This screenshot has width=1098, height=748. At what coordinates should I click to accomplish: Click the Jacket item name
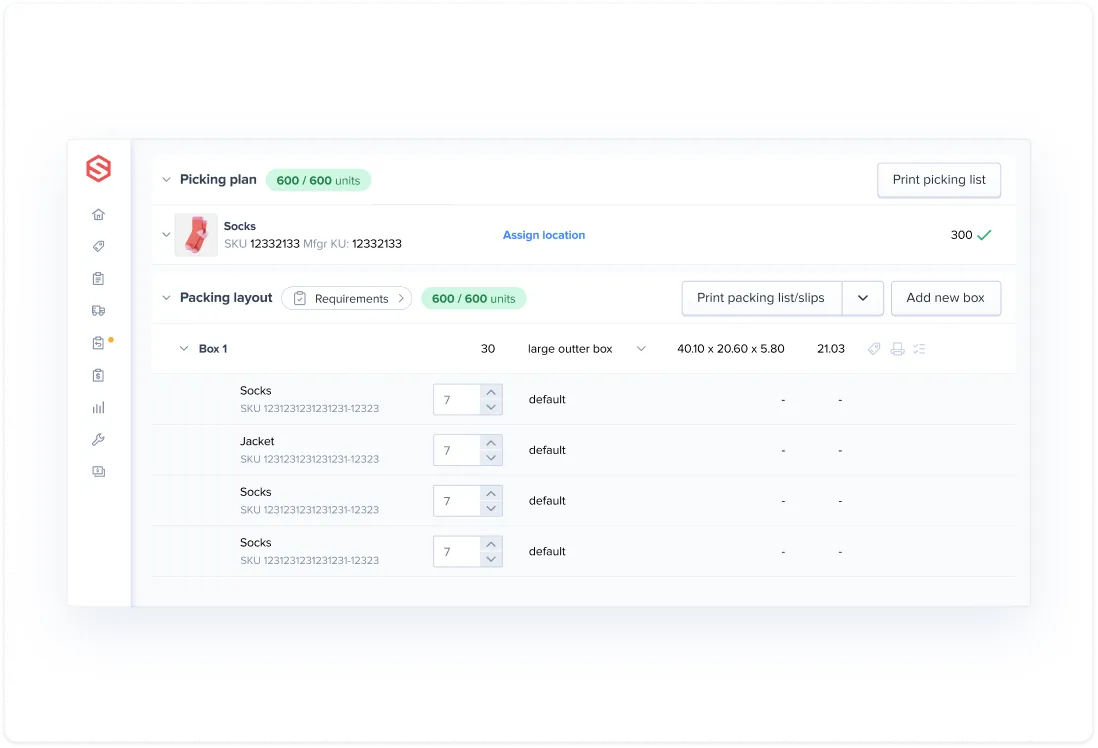pyautogui.click(x=257, y=442)
